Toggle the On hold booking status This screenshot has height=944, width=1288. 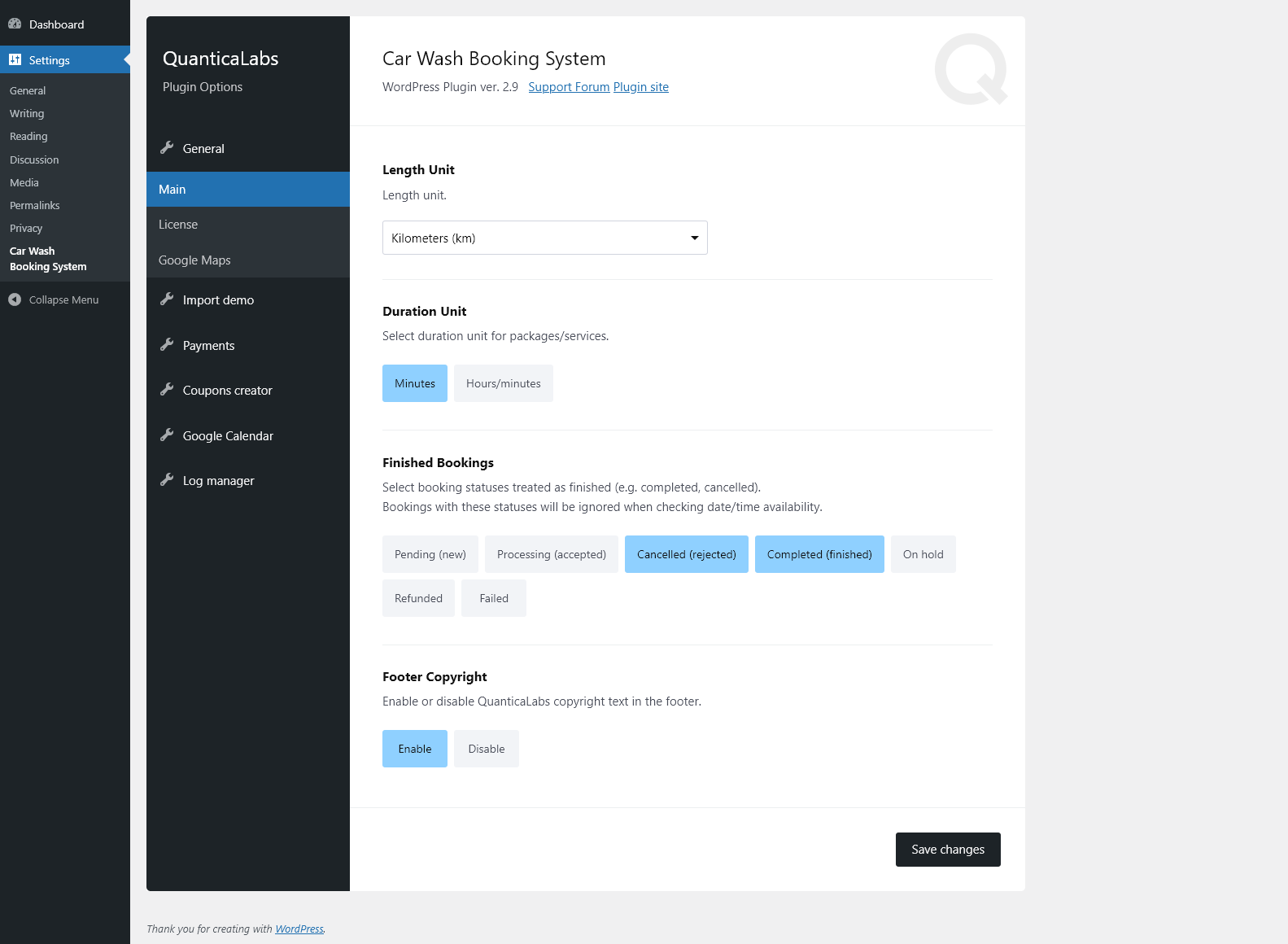coord(923,554)
